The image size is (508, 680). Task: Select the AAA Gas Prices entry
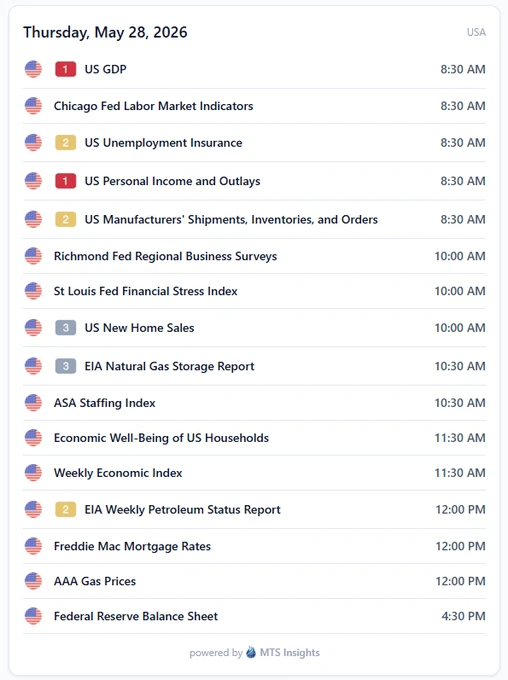click(x=95, y=581)
